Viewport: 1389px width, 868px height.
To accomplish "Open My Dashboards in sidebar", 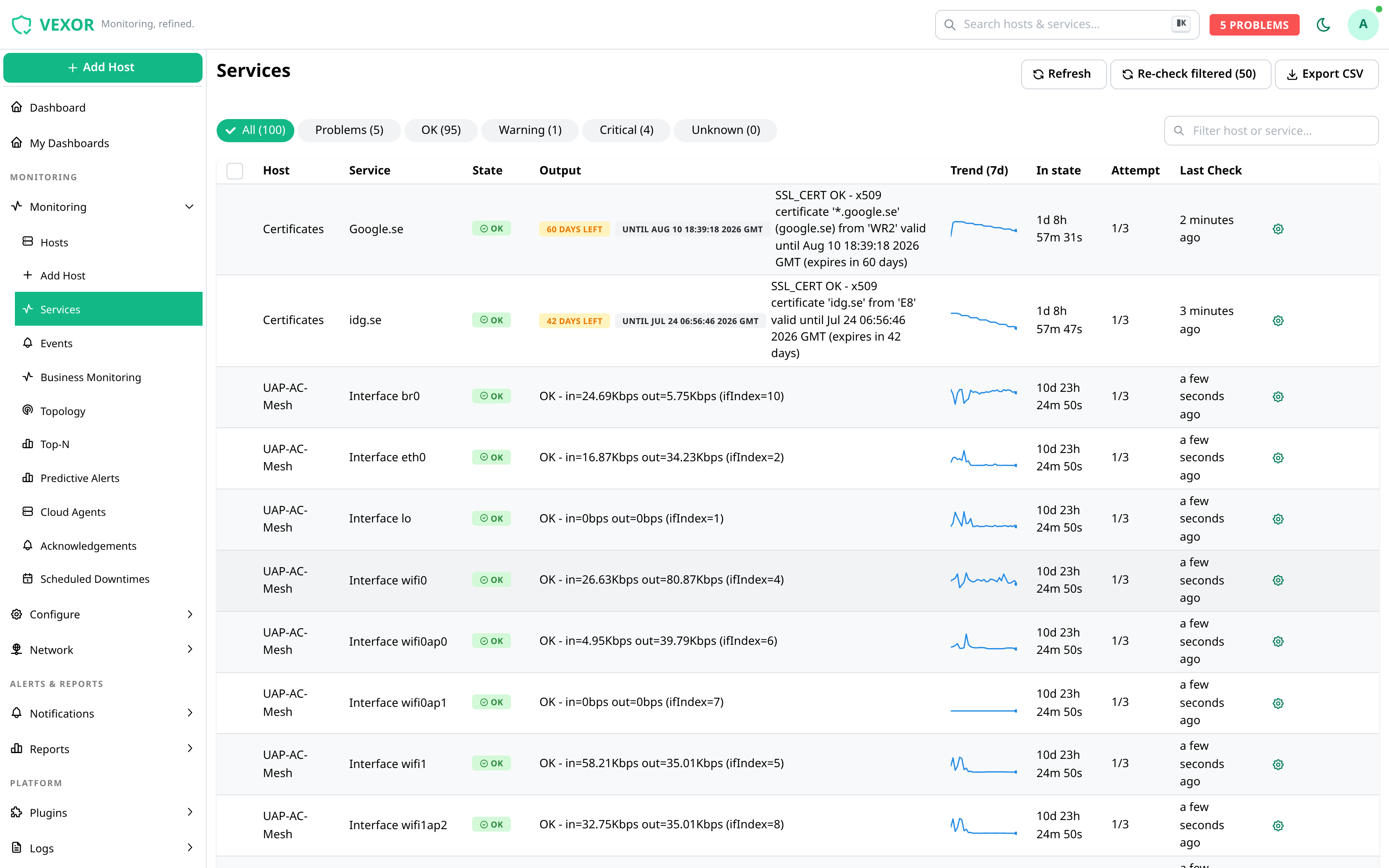I will (x=103, y=143).
